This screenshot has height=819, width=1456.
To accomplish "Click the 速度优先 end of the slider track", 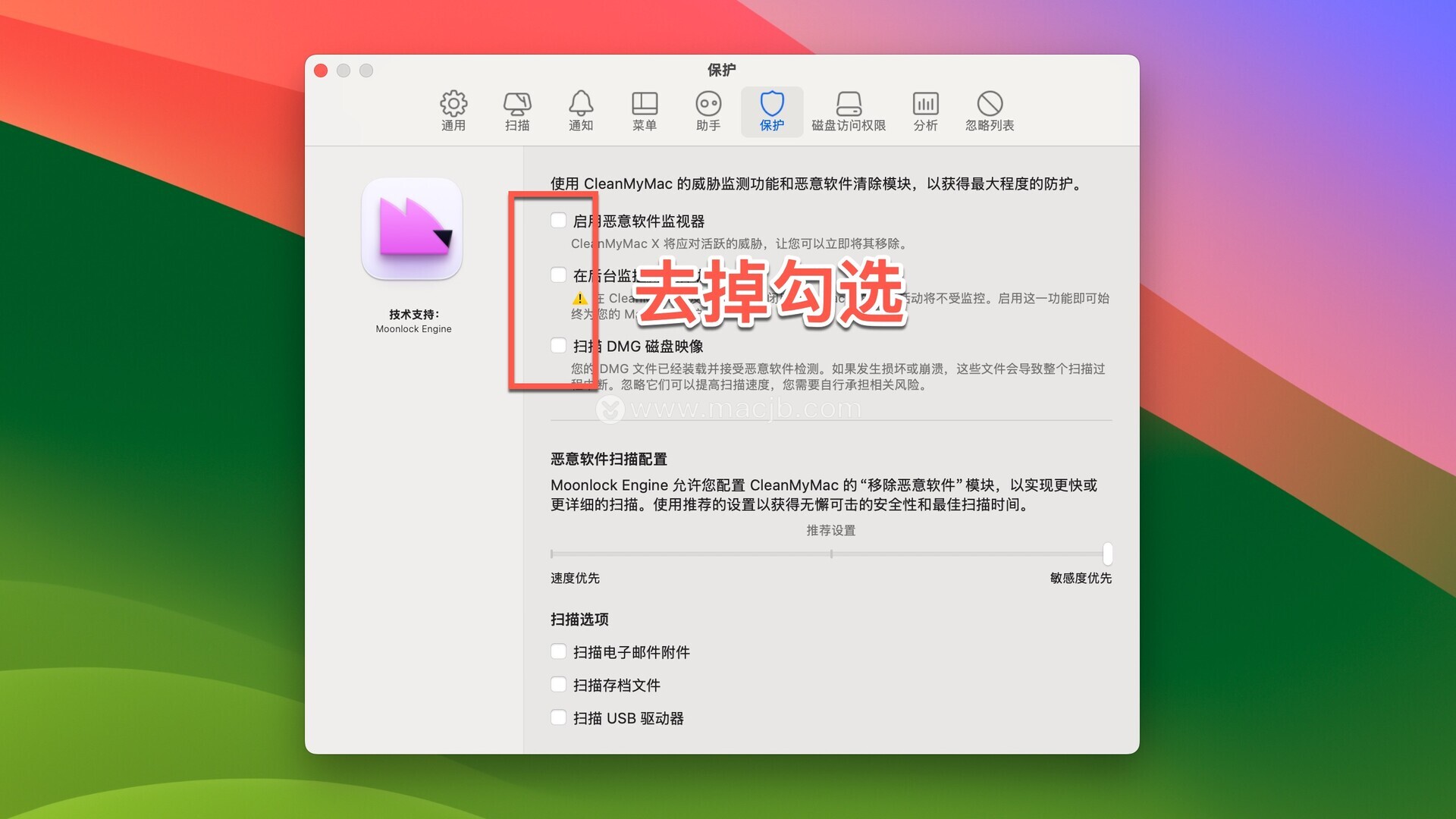I will tap(553, 554).
